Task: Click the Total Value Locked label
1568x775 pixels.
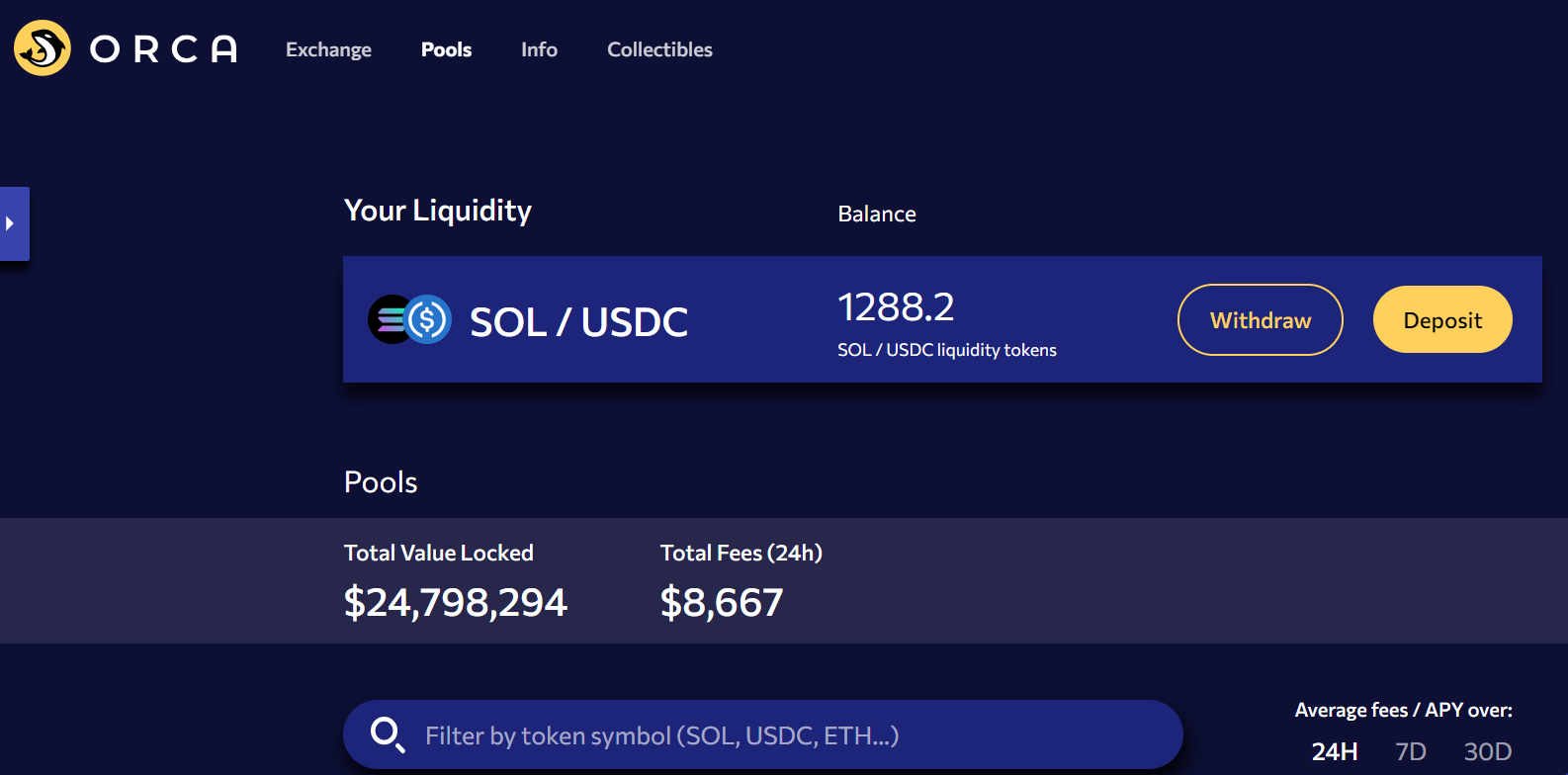Action: (439, 553)
